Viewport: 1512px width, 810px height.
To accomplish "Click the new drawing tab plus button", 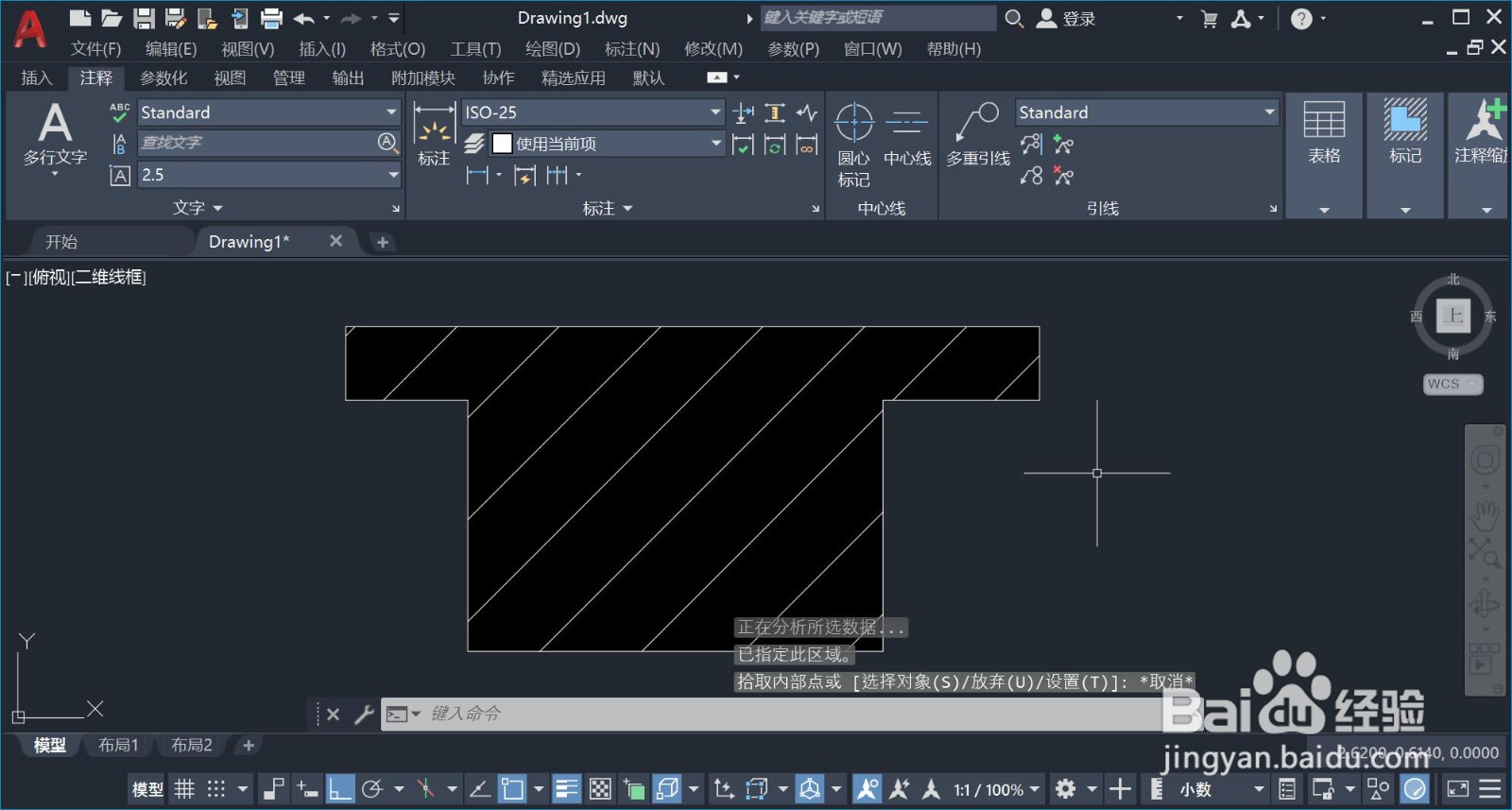I will (383, 242).
